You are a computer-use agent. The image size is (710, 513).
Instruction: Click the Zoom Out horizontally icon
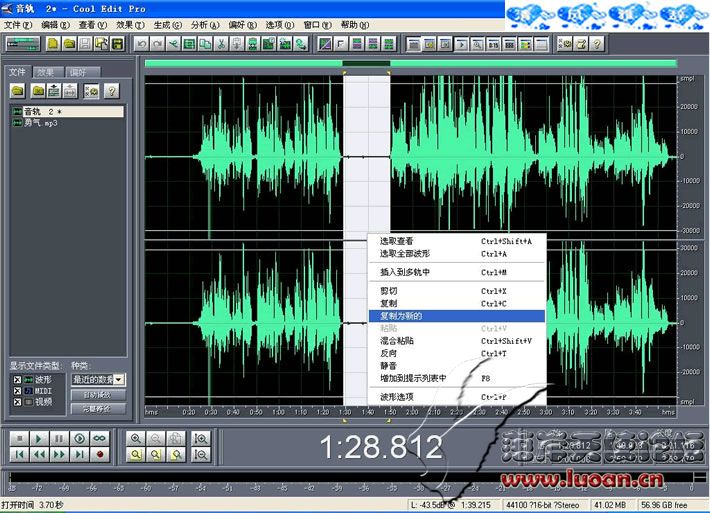(156, 438)
